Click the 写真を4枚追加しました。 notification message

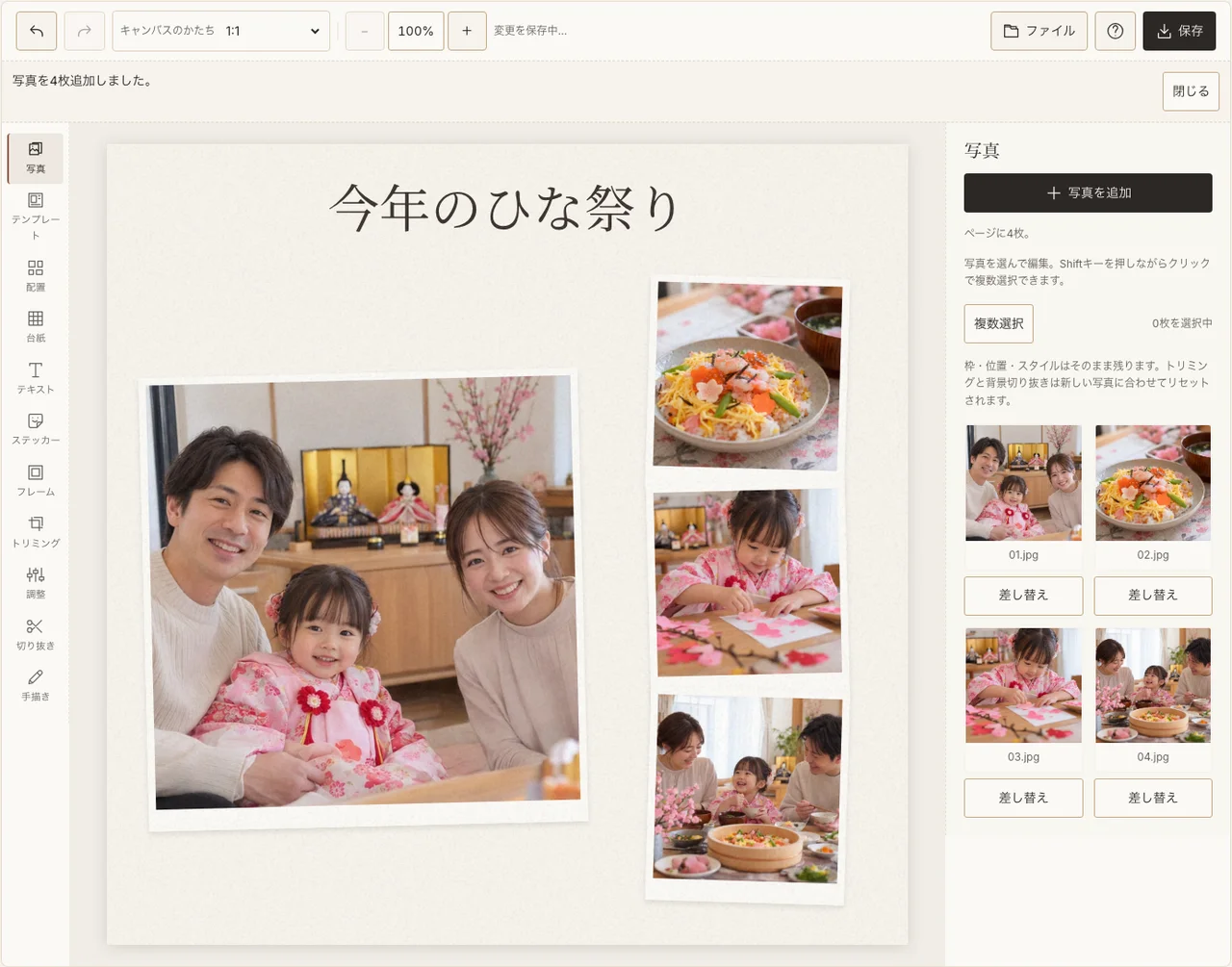point(82,81)
